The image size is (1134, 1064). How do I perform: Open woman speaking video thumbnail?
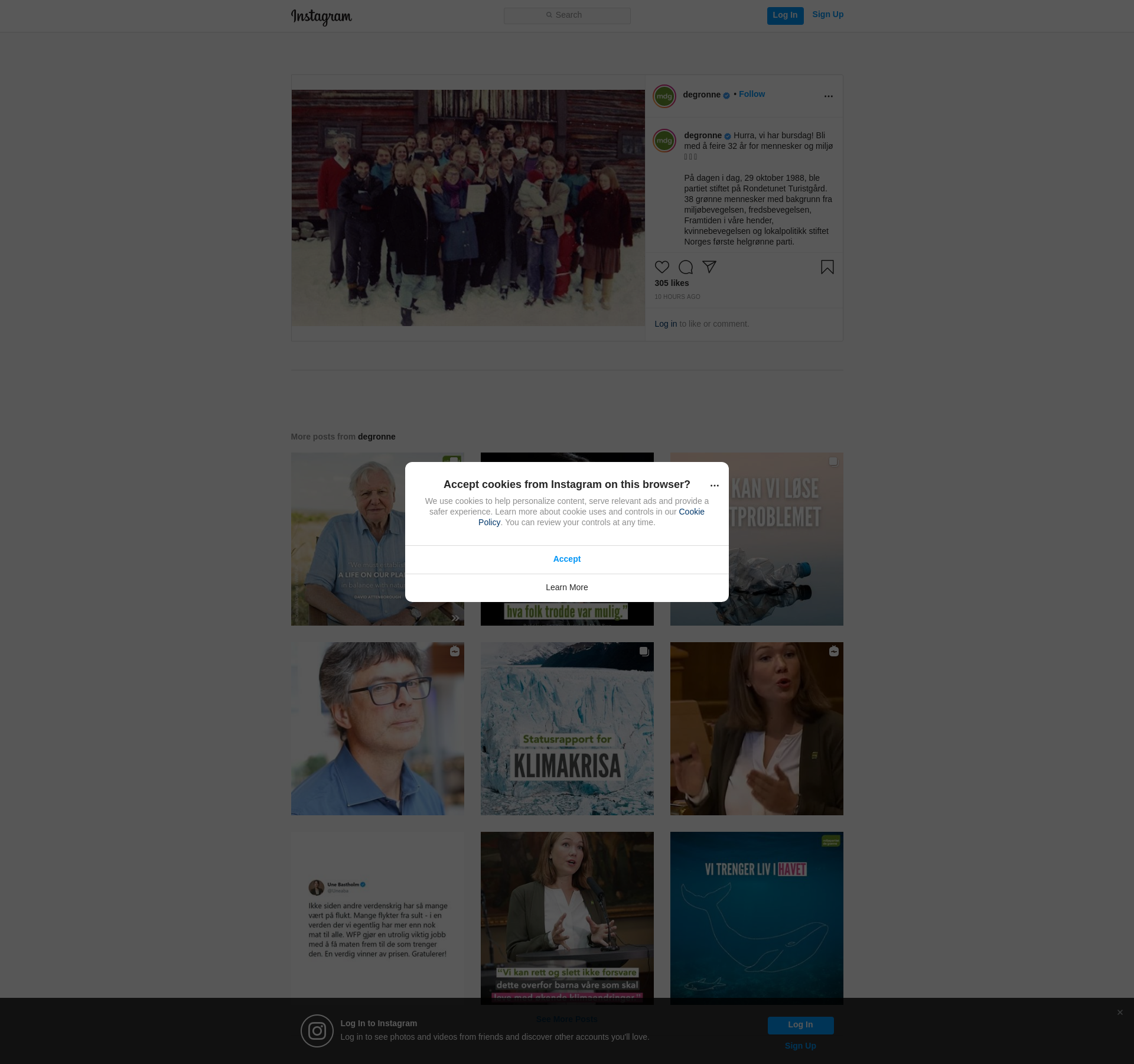pyautogui.click(x=757, y=729)
